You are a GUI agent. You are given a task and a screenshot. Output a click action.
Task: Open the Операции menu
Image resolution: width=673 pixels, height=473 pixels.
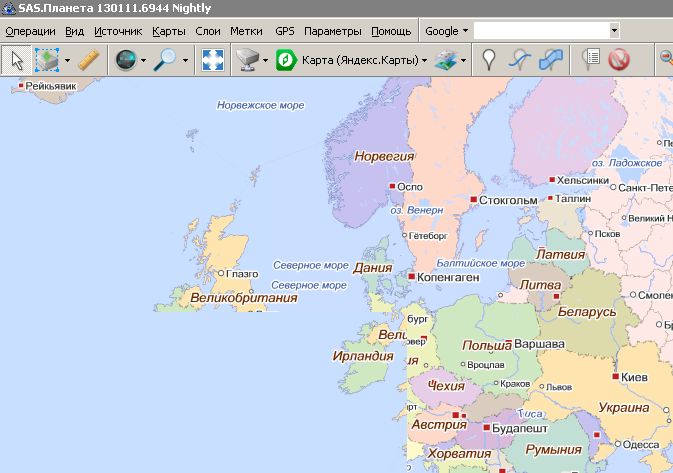click(x=30, y=31)
